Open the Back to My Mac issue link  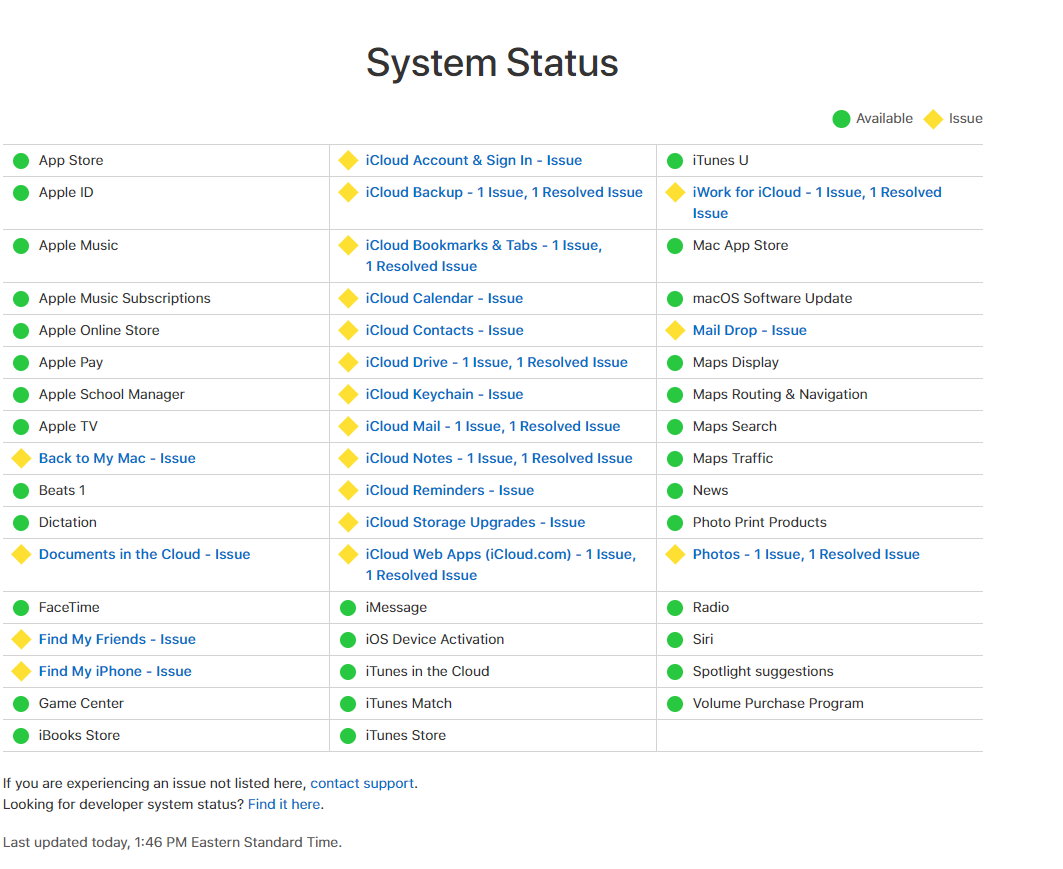tap(117, 458)
